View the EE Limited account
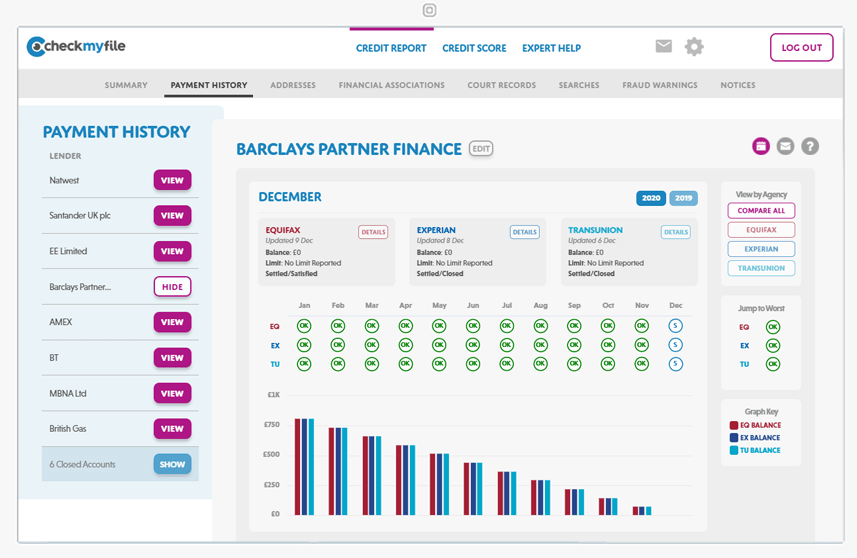This screenshot has width=857, height=558. click(172, 251)
